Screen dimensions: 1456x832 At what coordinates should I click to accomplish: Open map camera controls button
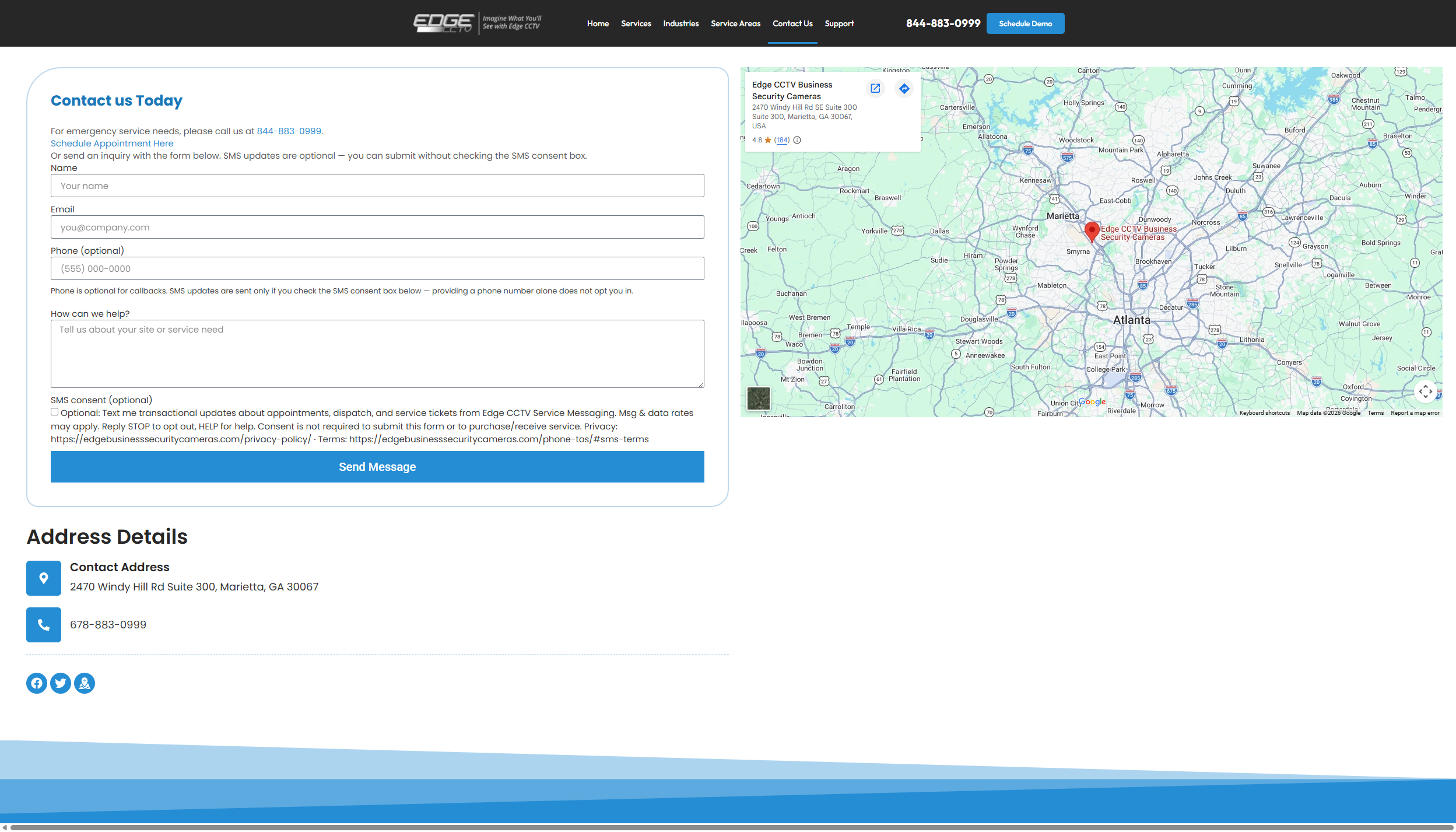click(x=1426, y=391)
